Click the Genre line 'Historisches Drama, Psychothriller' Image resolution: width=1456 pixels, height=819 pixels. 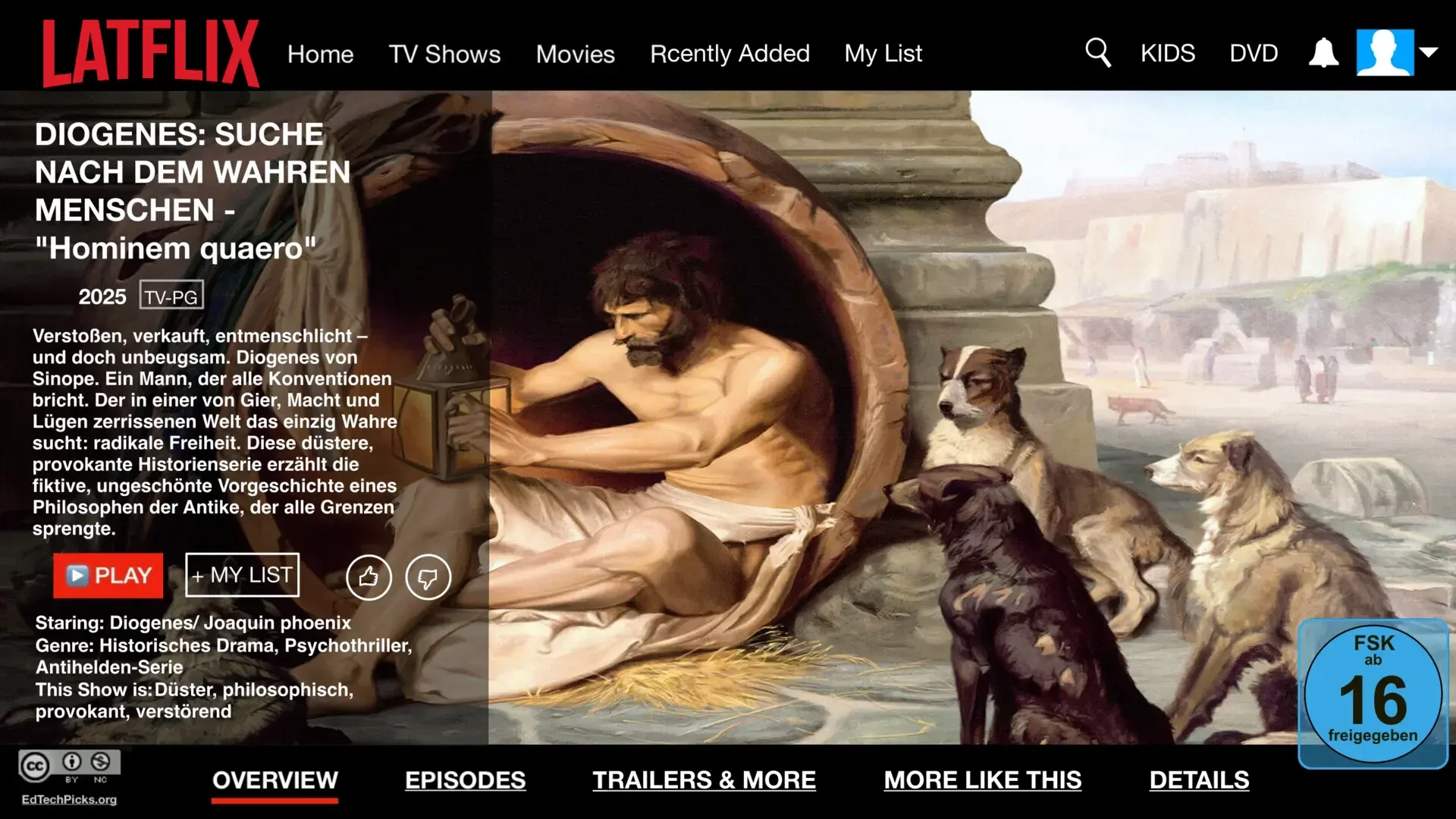[223, 657]
